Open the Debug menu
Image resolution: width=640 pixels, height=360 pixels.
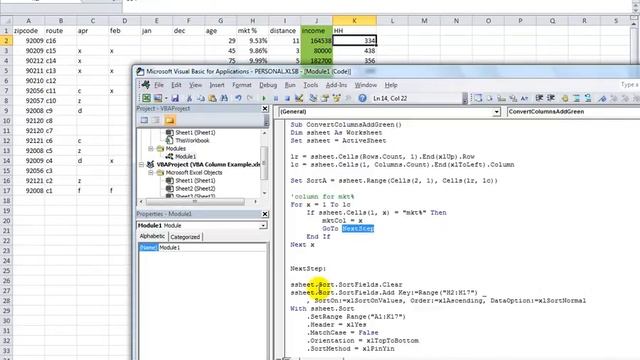click(268, 85)
